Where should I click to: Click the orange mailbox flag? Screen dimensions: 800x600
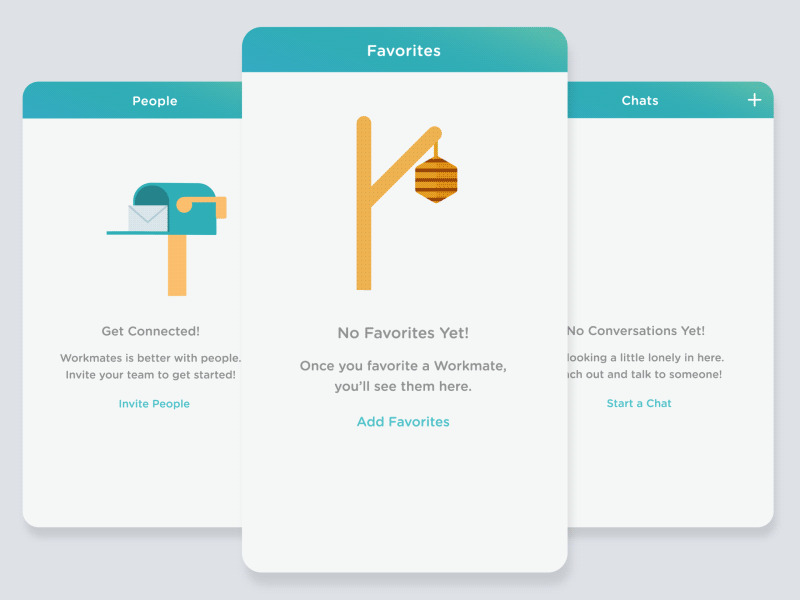(x=203, y=205)
